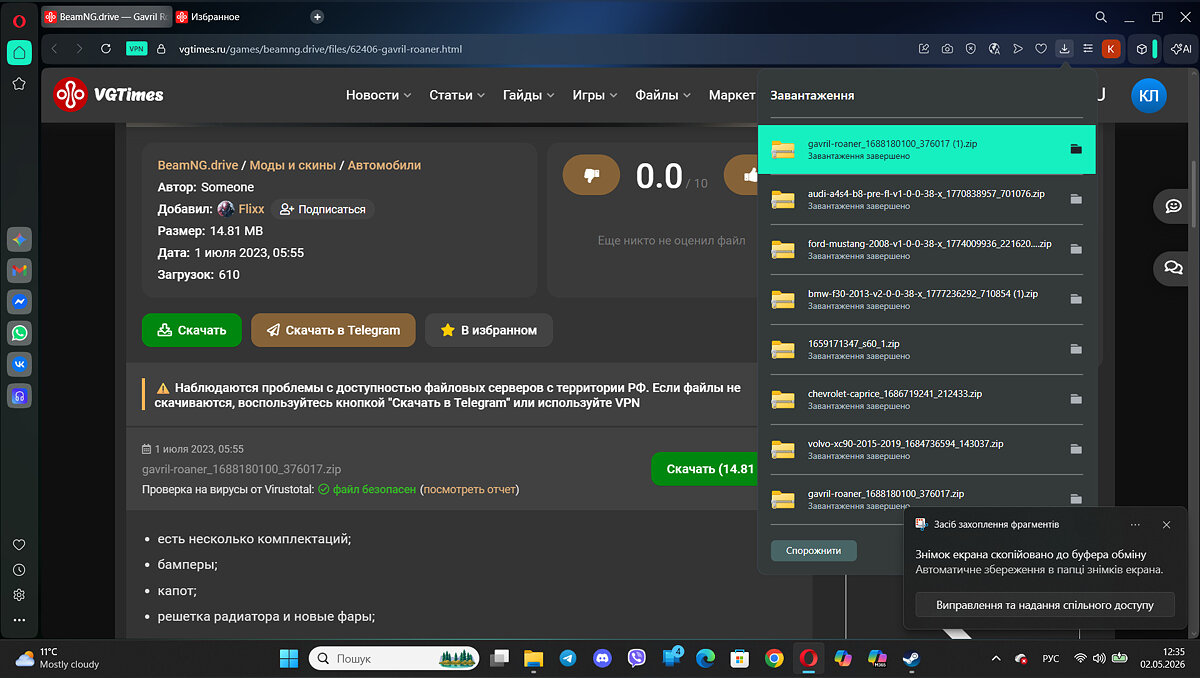Image resolution: width=1200 pixels, height=678 pixels.
Task: Open the sidebar history clock icon
Action: (x=19, y=570)
